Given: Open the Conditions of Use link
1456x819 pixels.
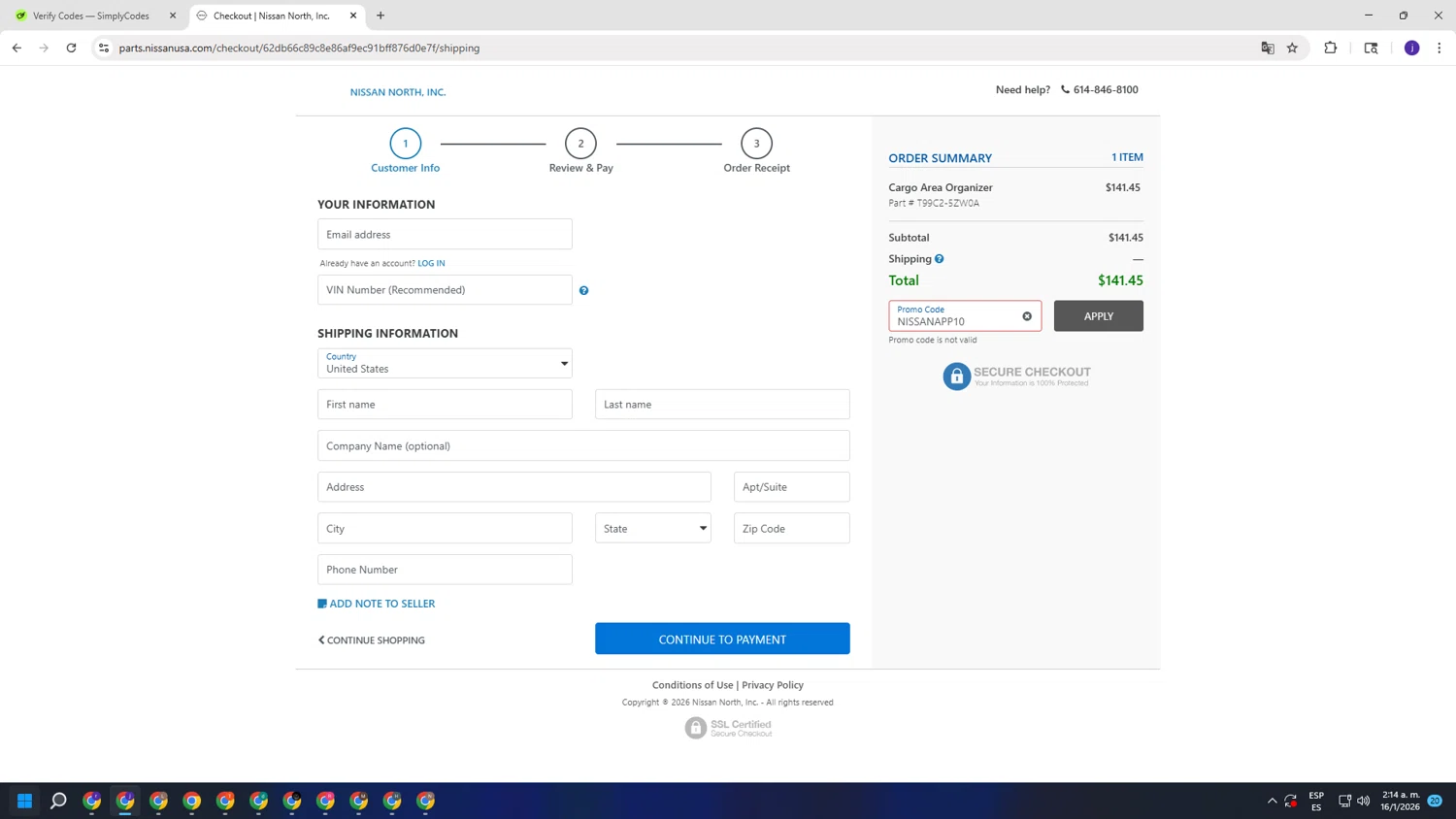Looking at the screenshot, I should [692, 685].
